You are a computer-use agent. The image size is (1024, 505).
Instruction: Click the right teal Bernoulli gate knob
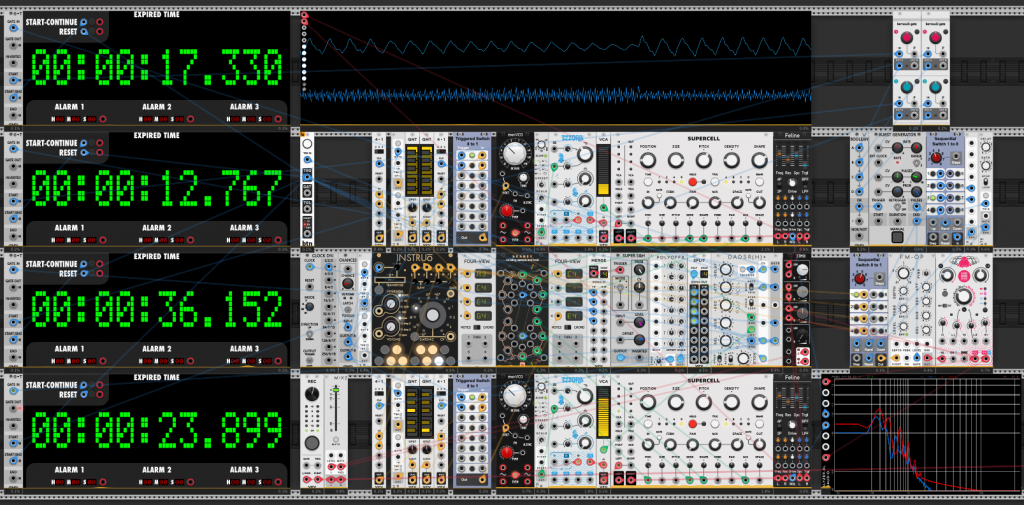935,87
